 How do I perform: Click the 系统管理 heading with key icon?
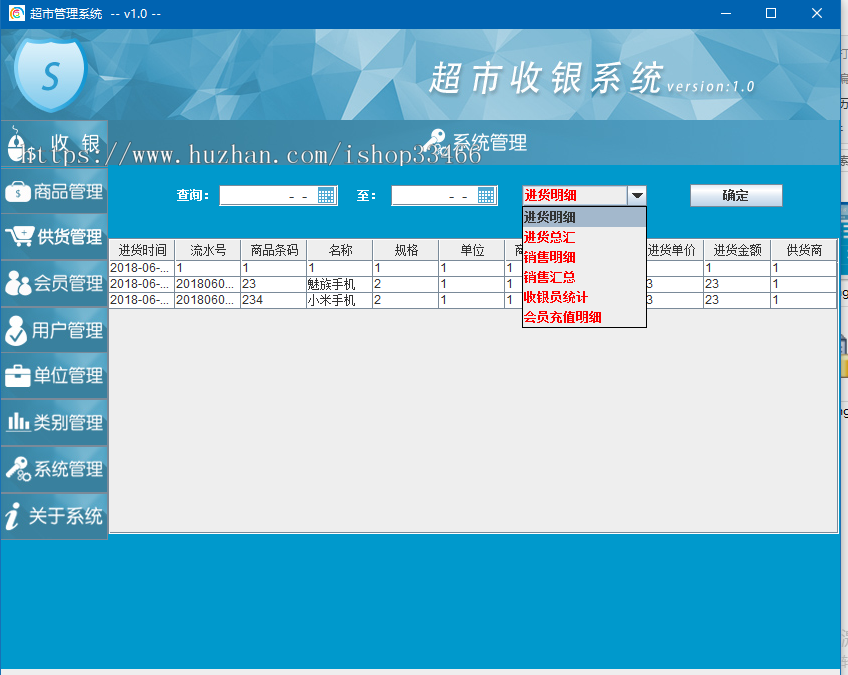click(475, 142)
